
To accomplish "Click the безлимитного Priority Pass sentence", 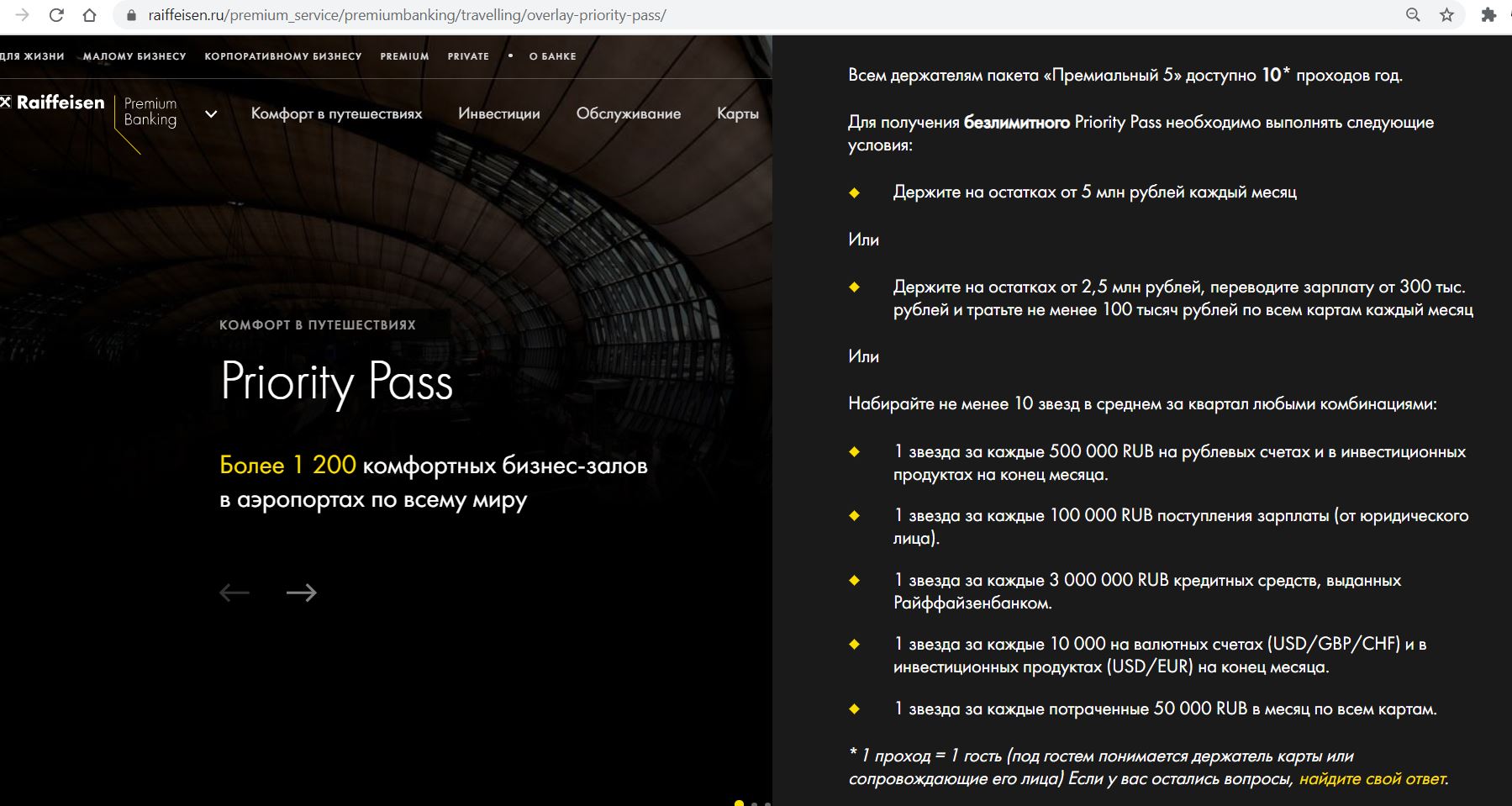I will pyautogui.click(x=1141, y=134).
